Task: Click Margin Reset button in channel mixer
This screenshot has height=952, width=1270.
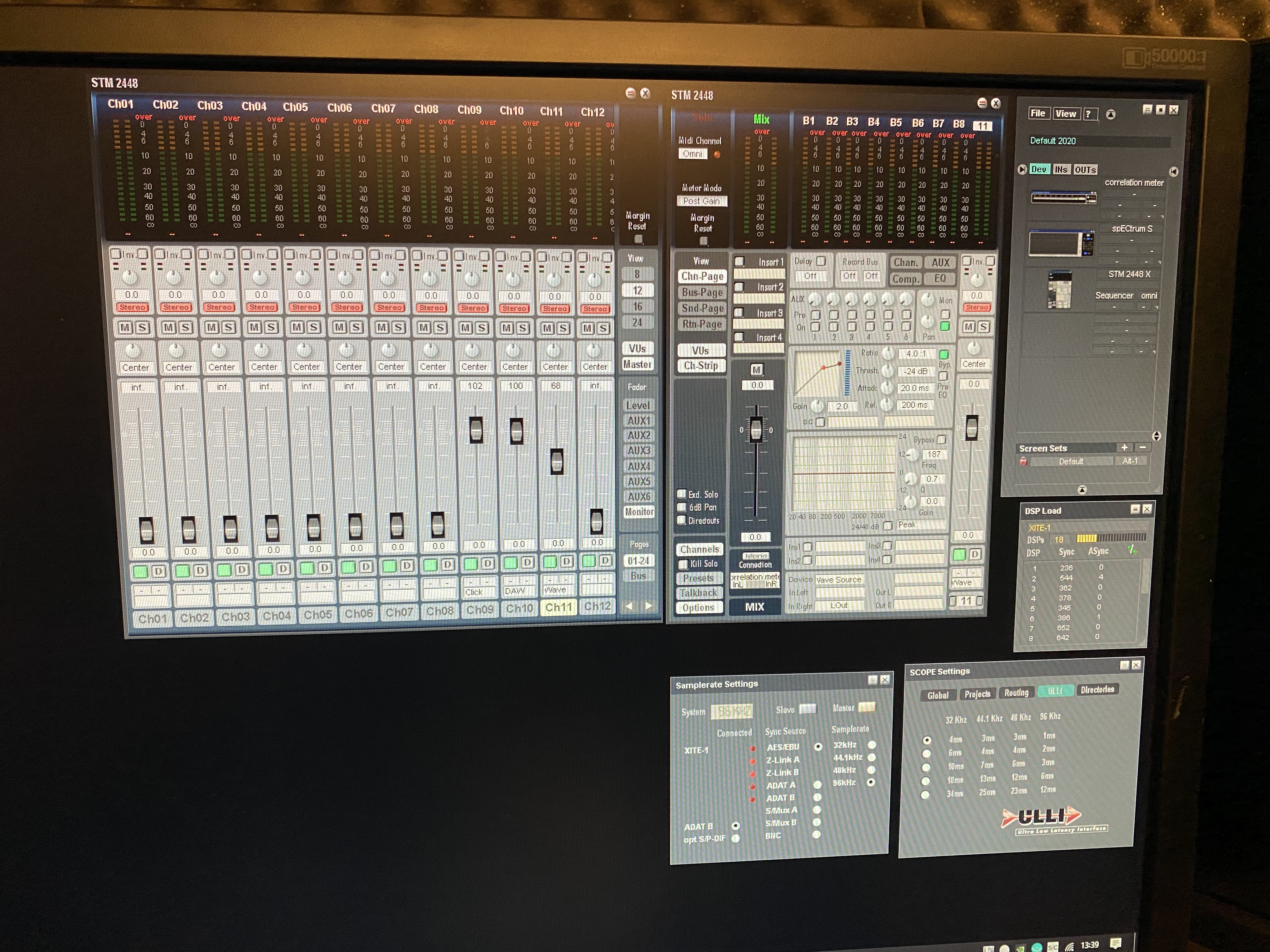Action: point(638,239)
